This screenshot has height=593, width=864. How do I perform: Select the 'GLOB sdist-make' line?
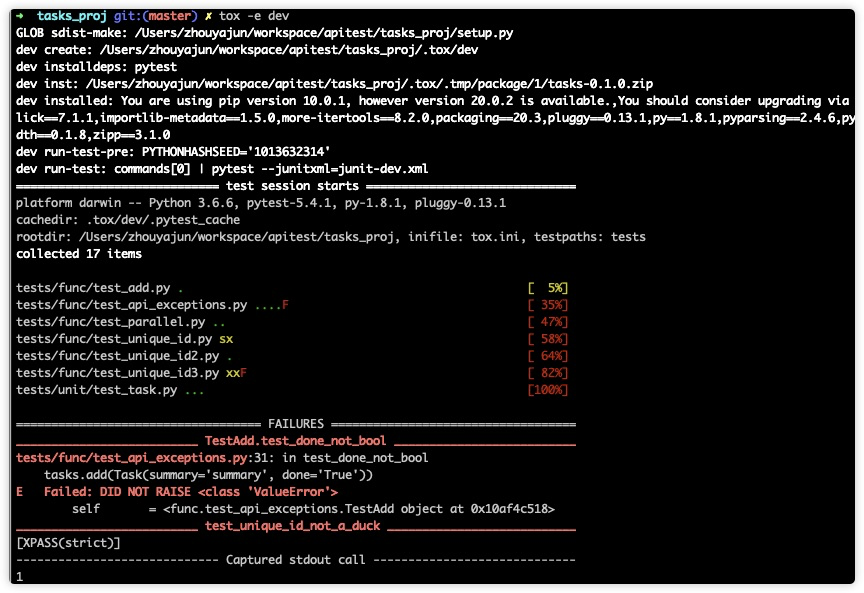[264, 33]
